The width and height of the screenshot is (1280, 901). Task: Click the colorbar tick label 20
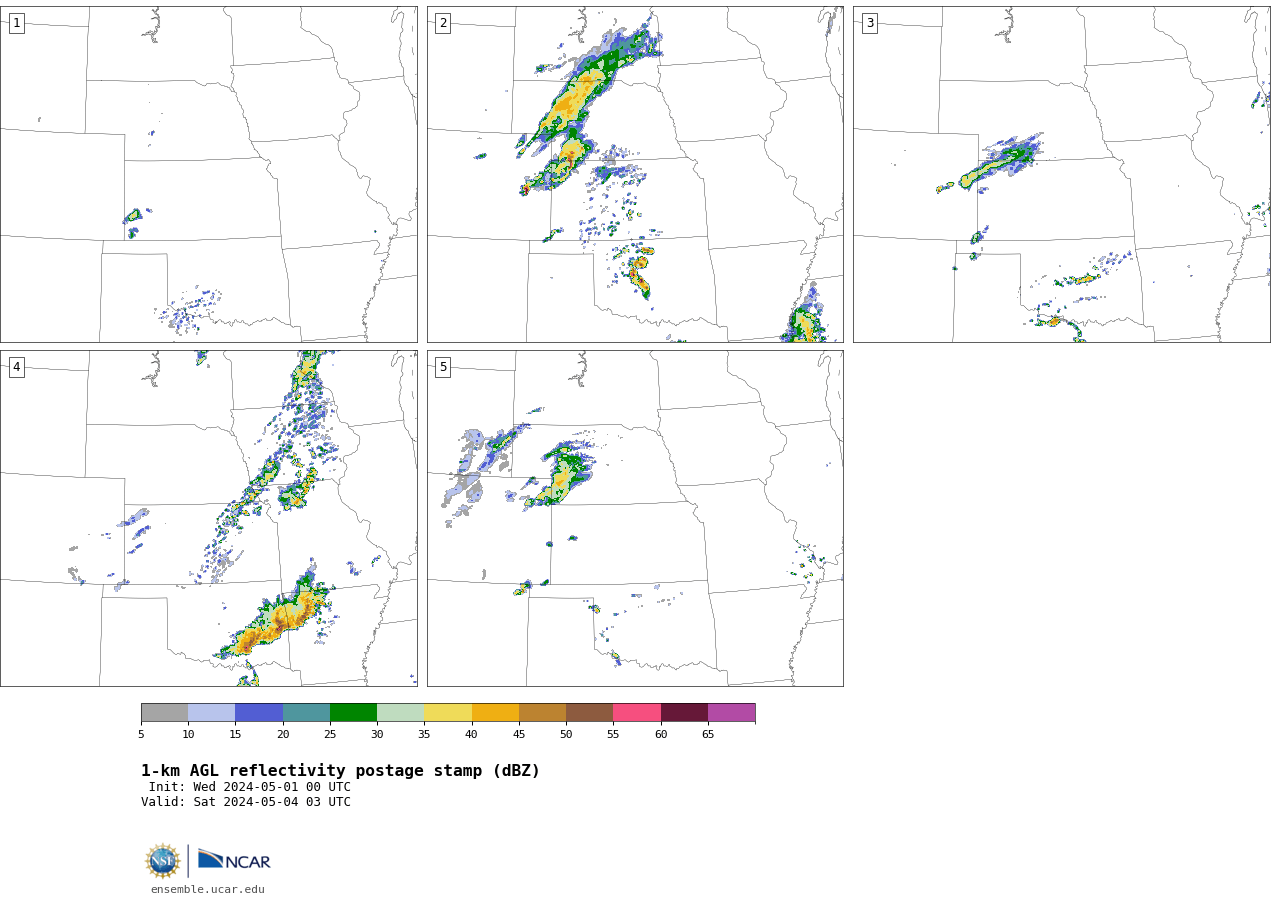(x=283, y=734)
